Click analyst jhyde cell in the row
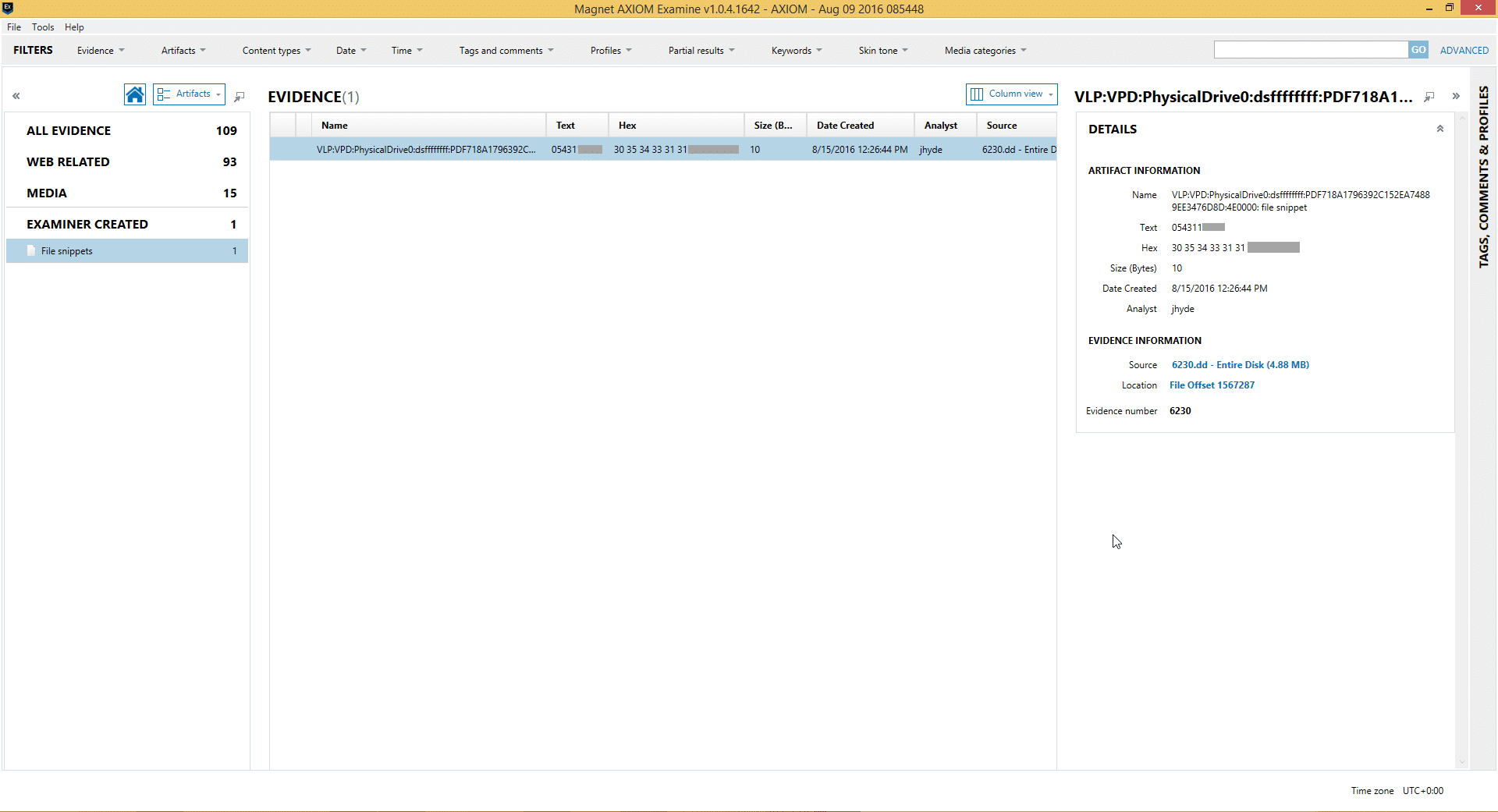Viewport: 1498px width, 812px height. coord(931,150)
